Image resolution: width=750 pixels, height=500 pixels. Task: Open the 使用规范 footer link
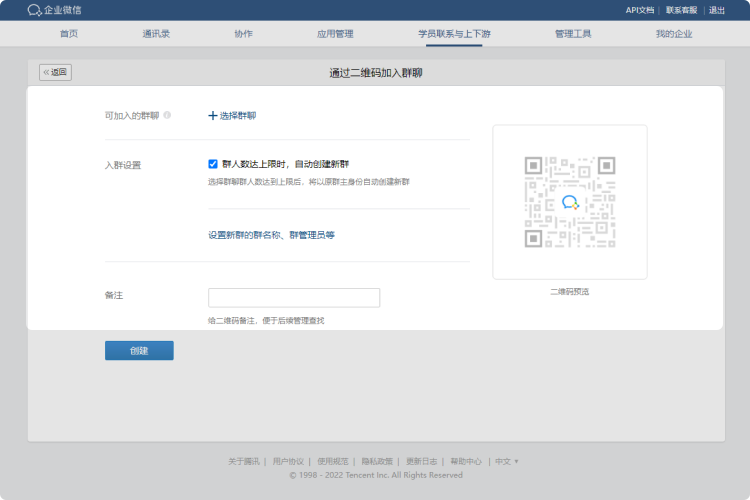(332, 461)
